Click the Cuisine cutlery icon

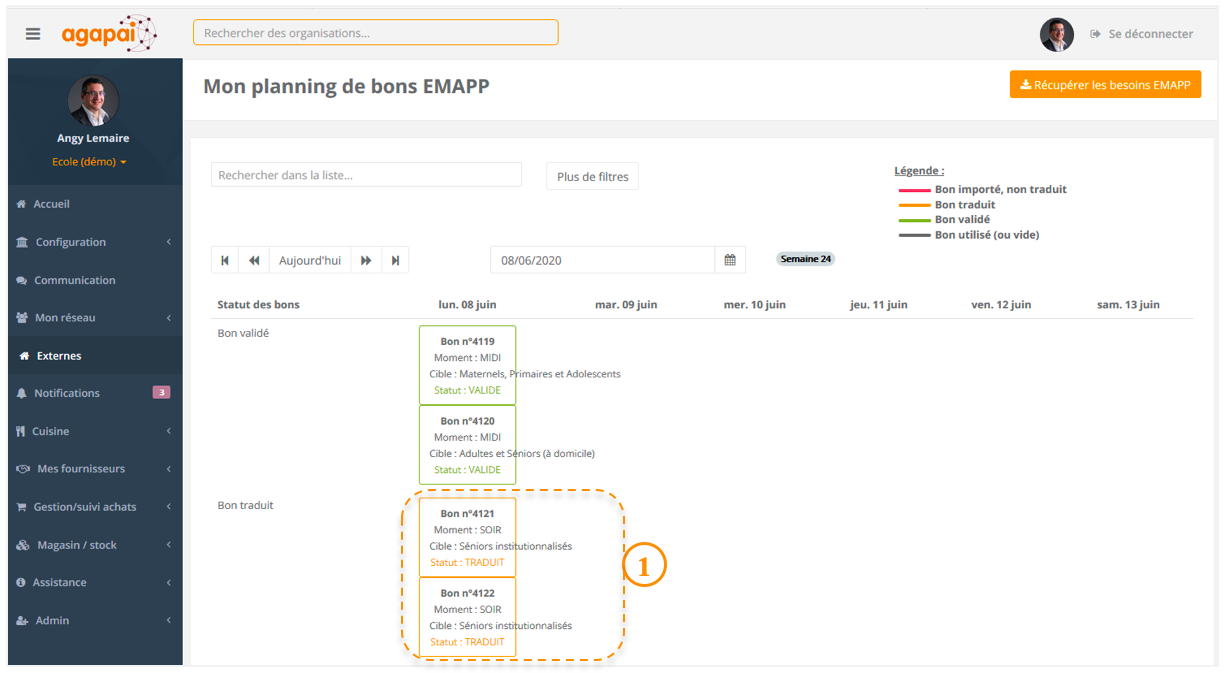click(21, 431)
